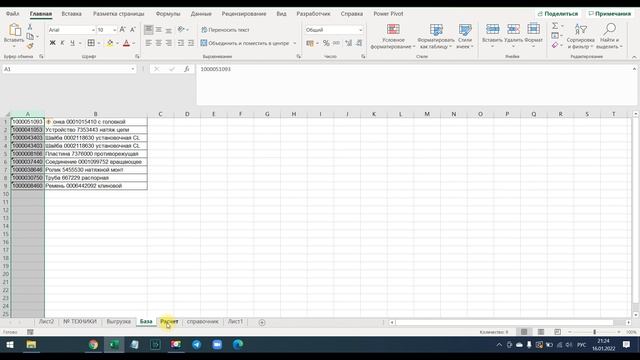The height and width of the screenshot is (360, 640).
Task: Expand the fill color dropdown arrow
Action: [x=117, y=43]
